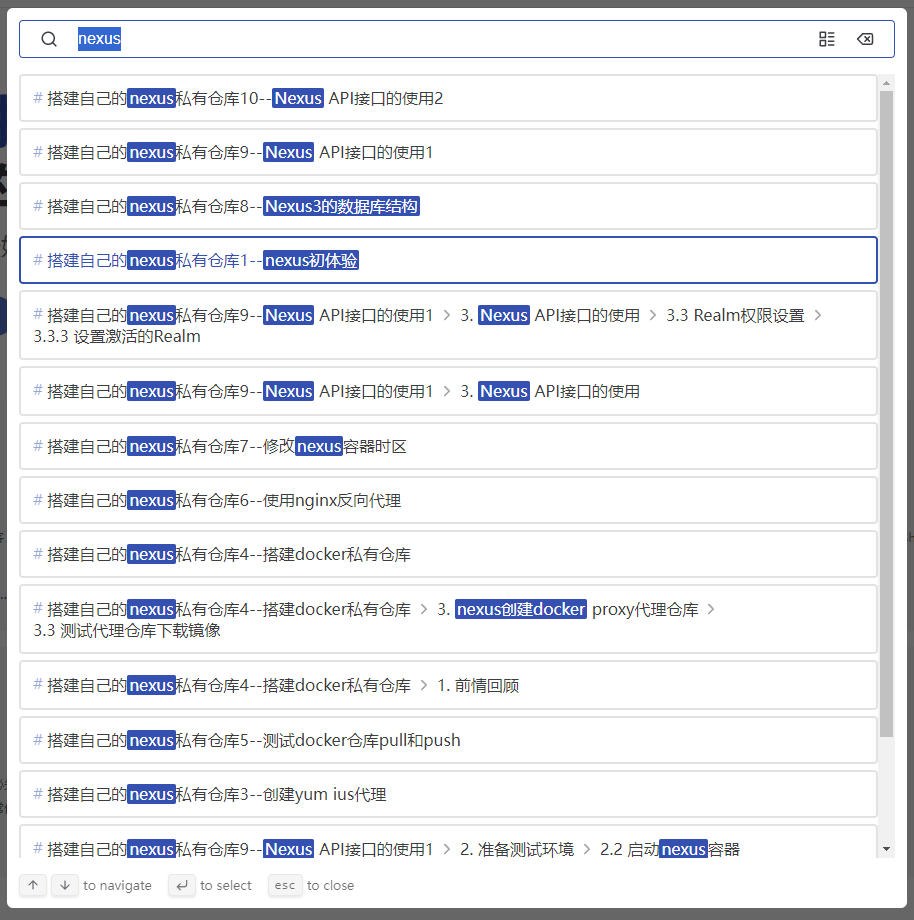Click inside the search input field

click(300, 38)
